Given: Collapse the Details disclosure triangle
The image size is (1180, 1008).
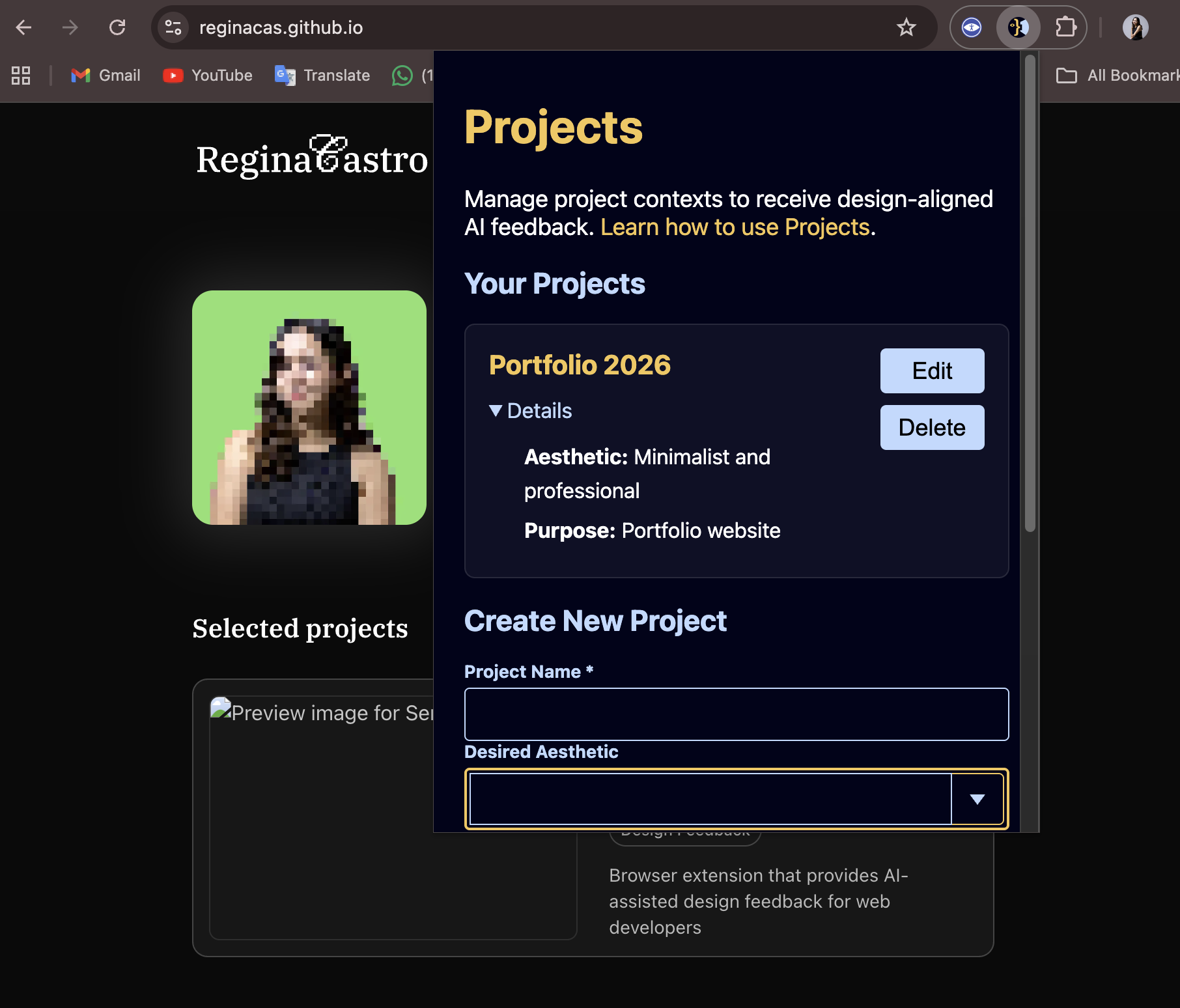Looking at the screenshot, I should tap(496, 410).
